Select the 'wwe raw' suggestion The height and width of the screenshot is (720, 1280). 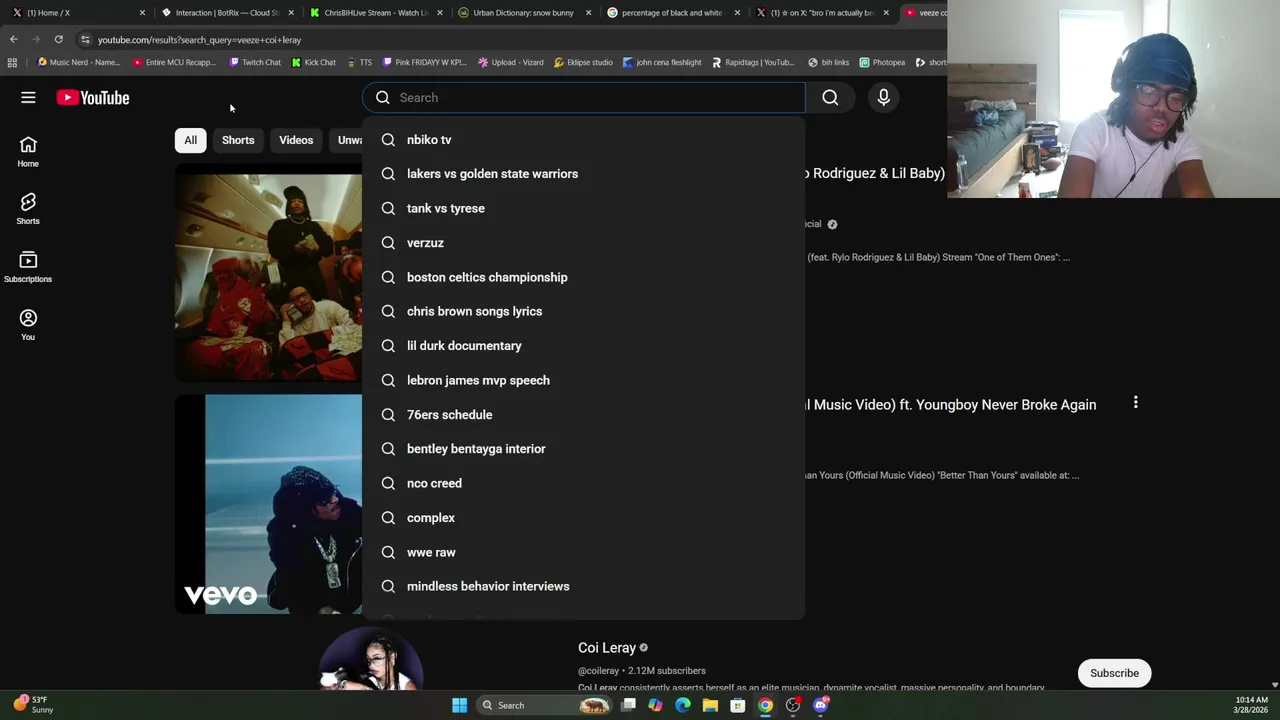(584, 552)
